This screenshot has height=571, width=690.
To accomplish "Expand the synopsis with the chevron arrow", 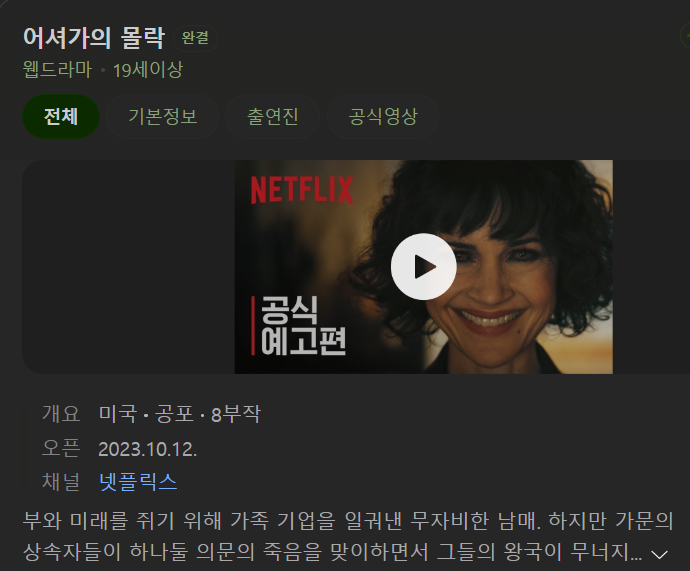I will (659, 554).
